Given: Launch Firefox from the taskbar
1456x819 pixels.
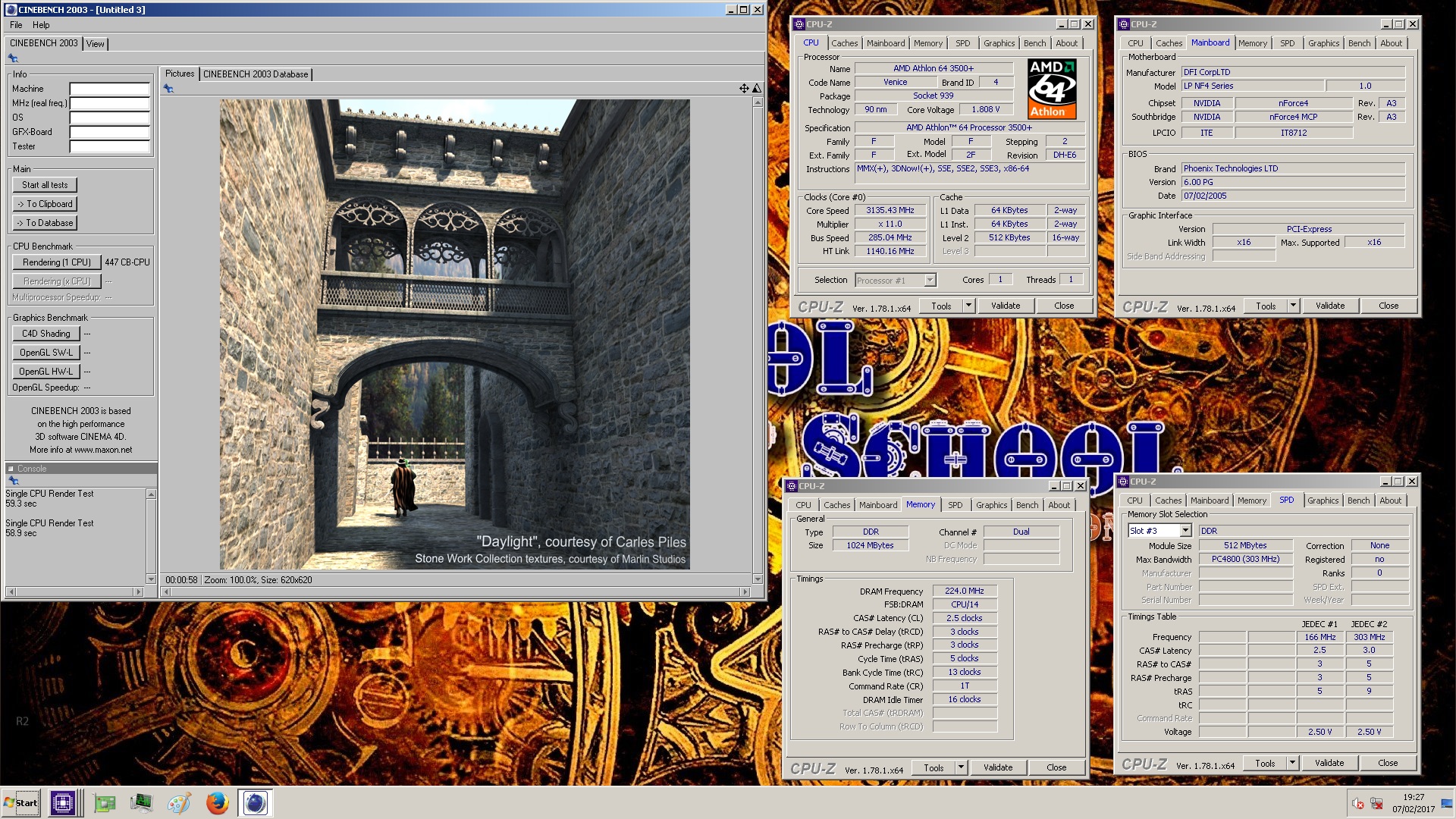Looking at the screenshot, I should point(217,802).
